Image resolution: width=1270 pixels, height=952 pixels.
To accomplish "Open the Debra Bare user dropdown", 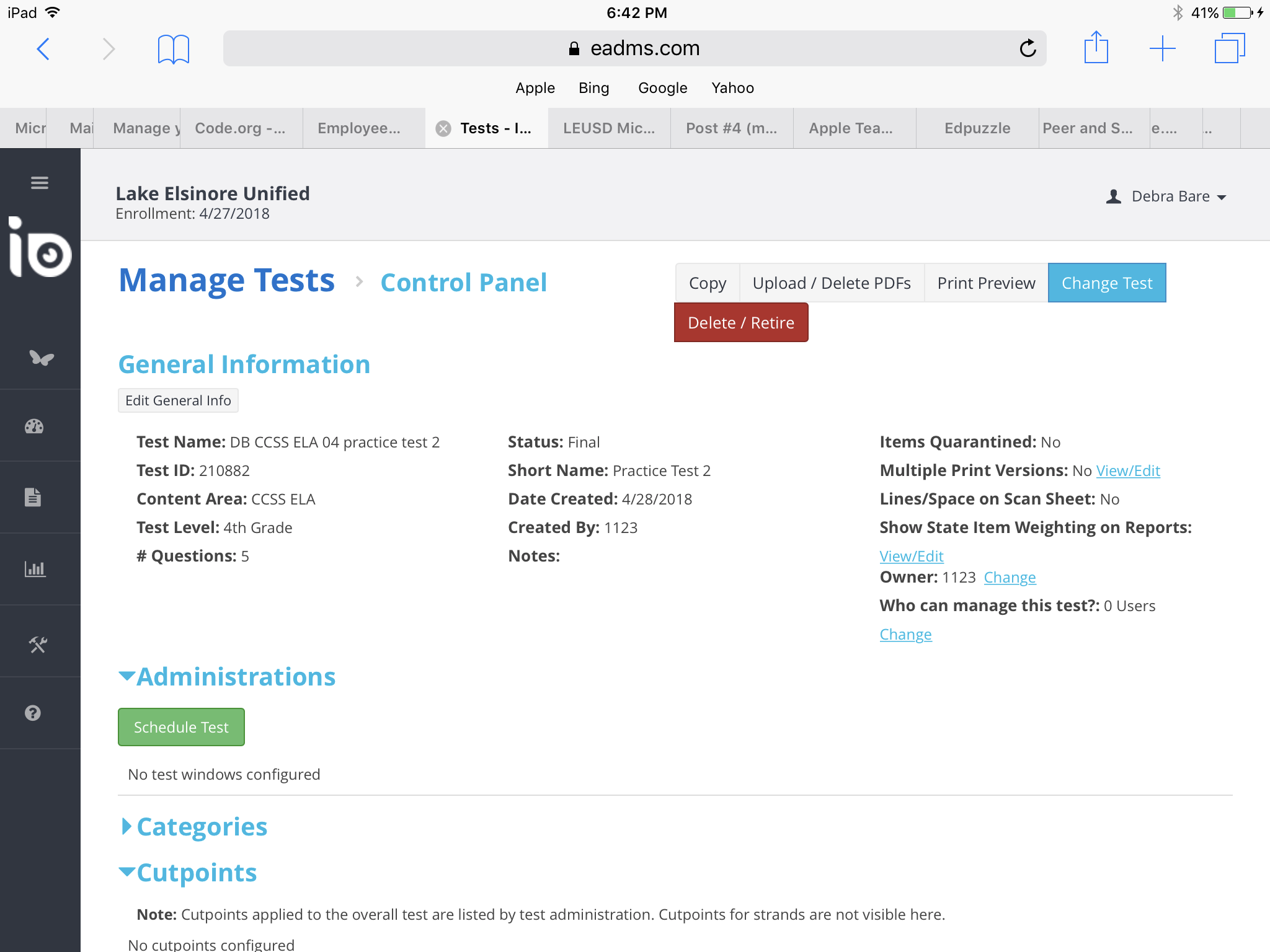I will point(1167,196).
